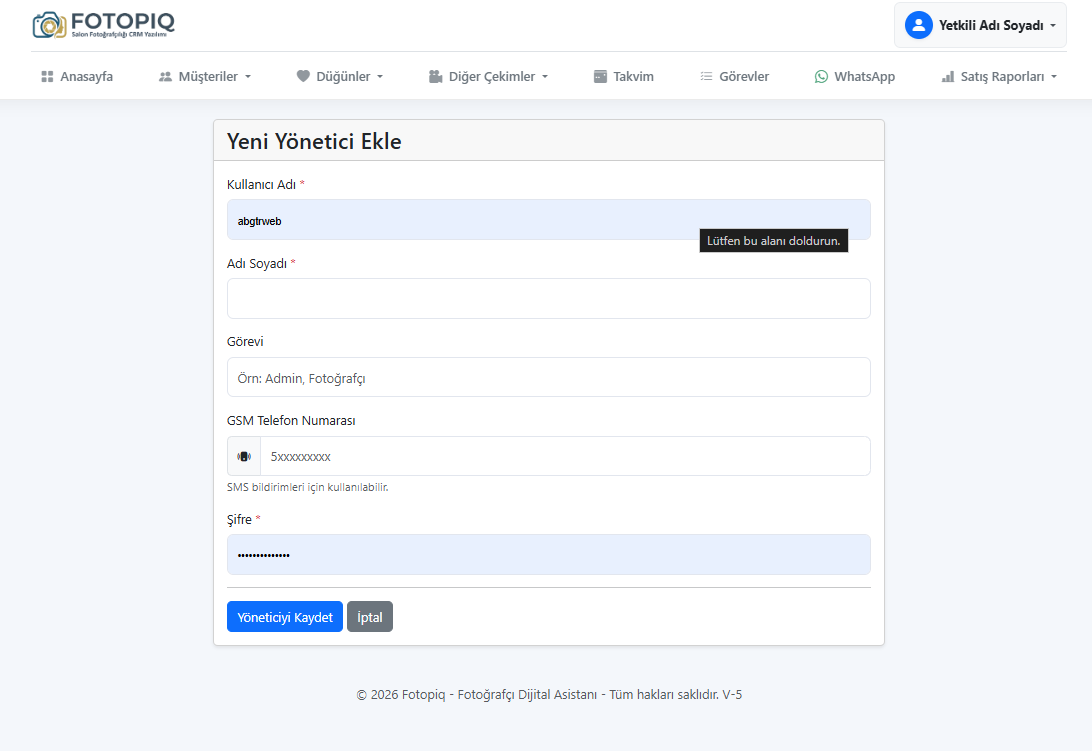The width and height of the screenshot is (1092, 751).
Task: Click the Düğünler heart icon
Action: 303,76
